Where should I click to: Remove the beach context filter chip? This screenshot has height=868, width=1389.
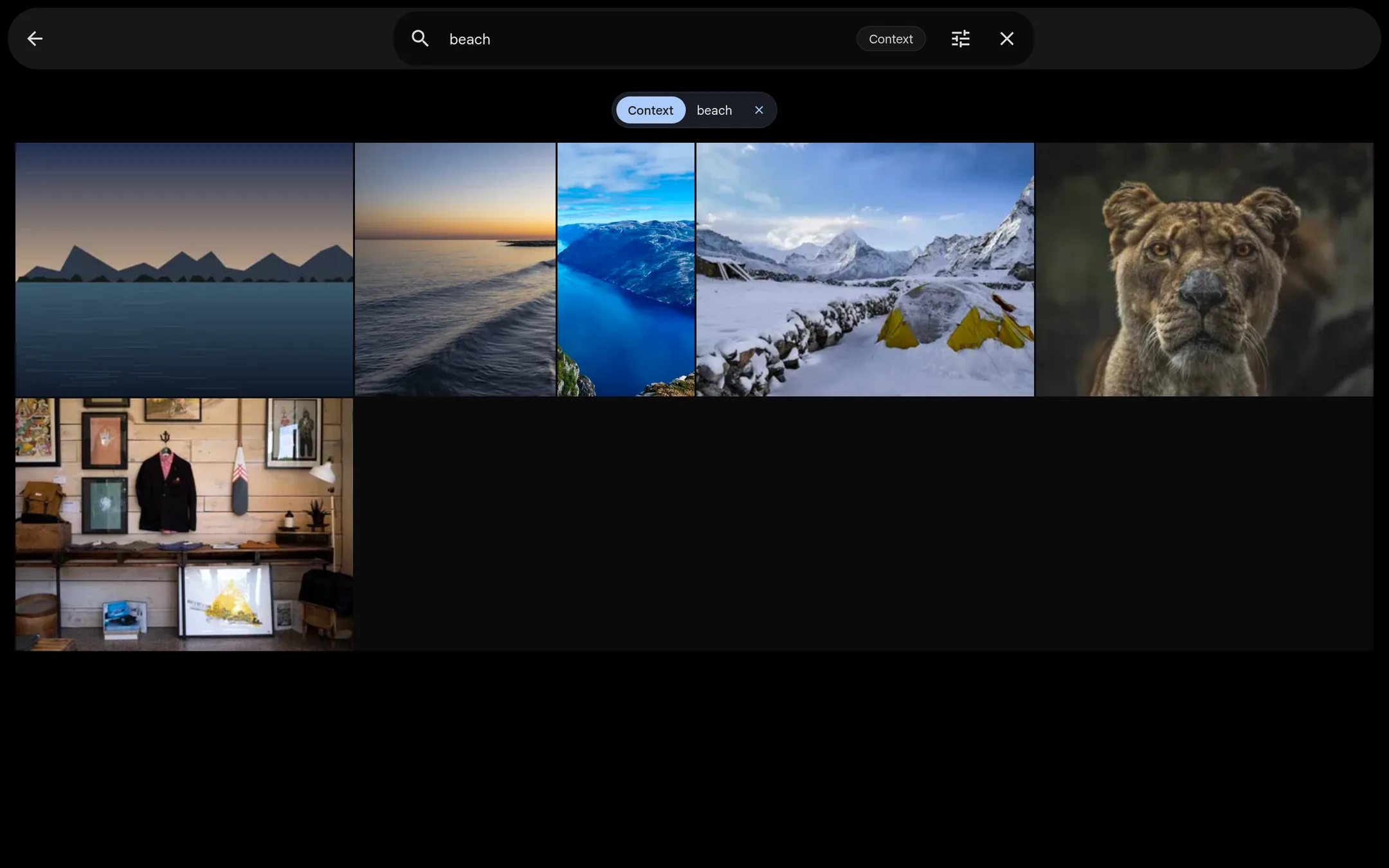pos(759,110)
